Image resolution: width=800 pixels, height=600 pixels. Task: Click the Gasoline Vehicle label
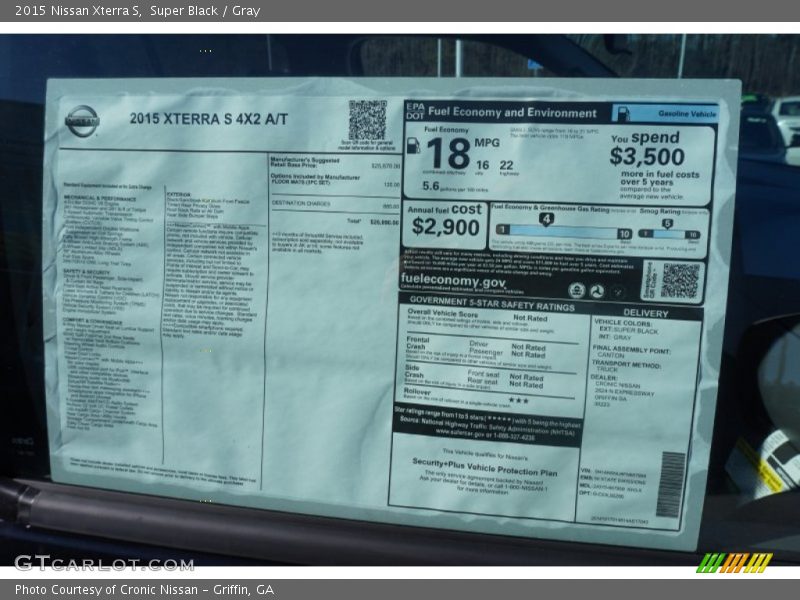(x=687, y=114)
